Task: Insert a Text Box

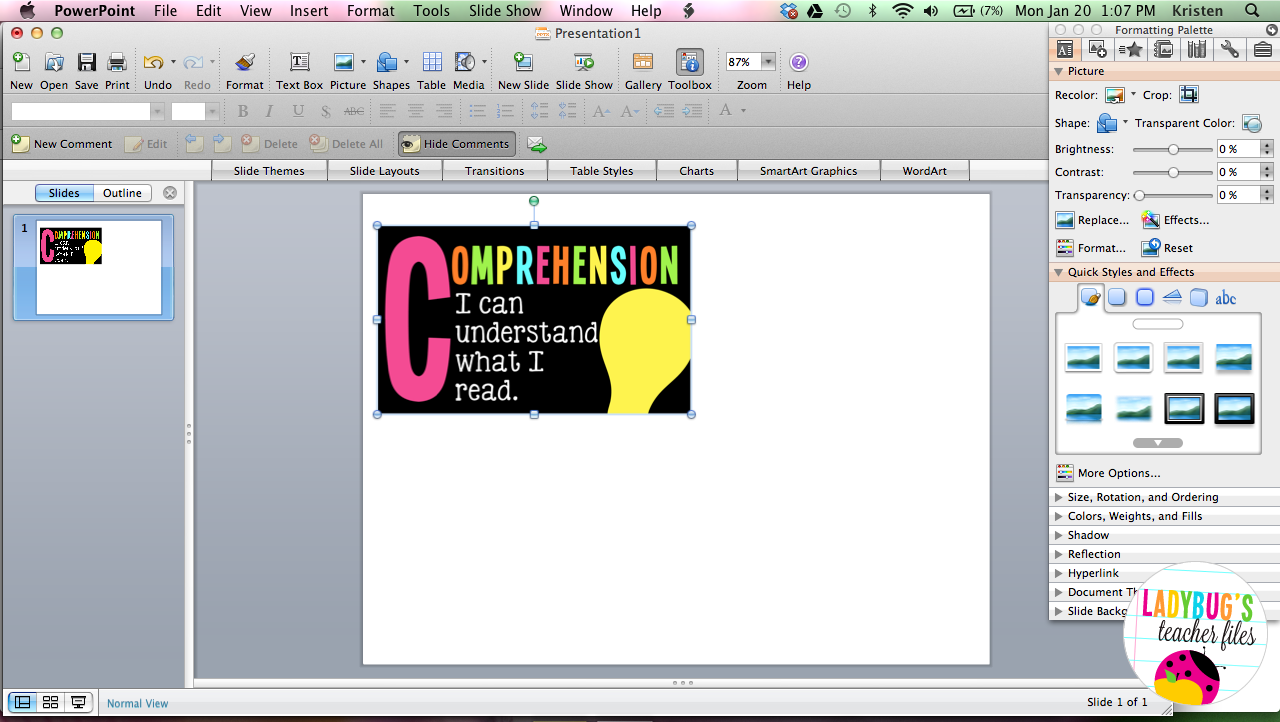Action: coord(300,63)
